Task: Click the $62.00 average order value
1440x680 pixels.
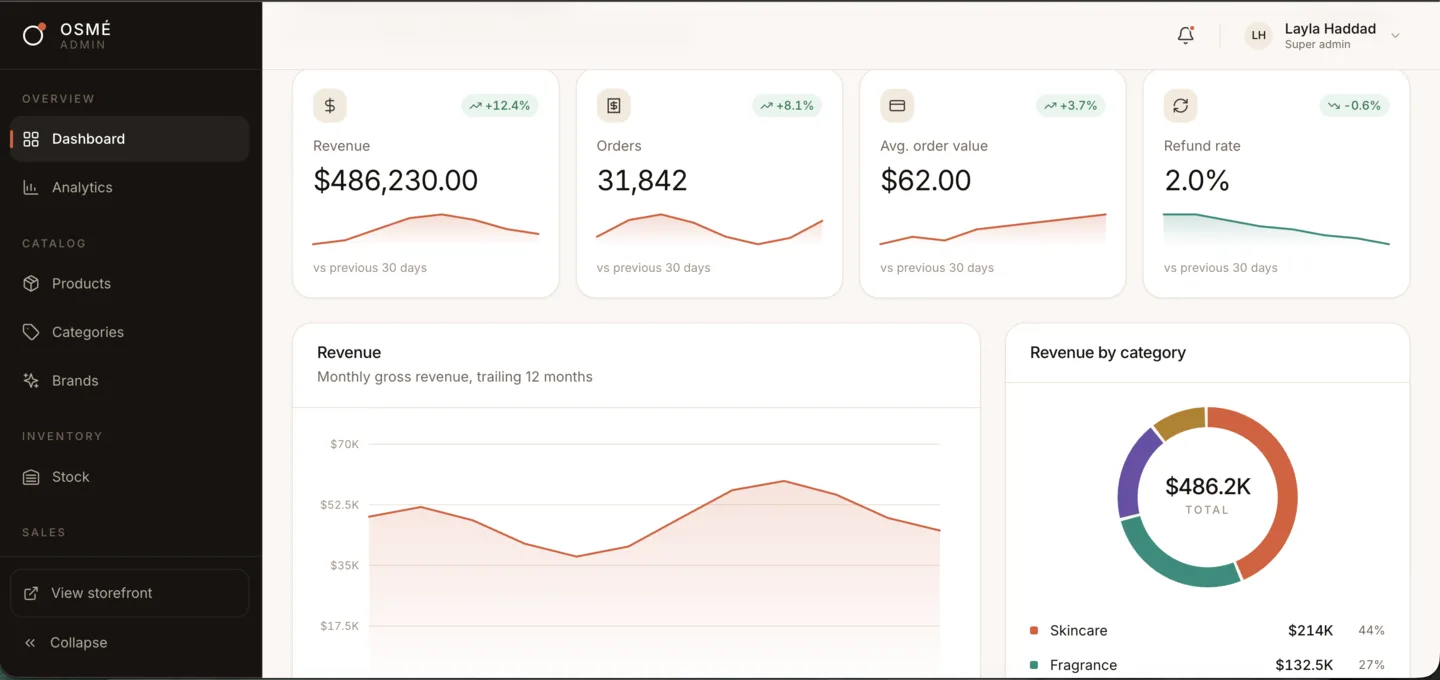Action: click(x=926, y=180)
